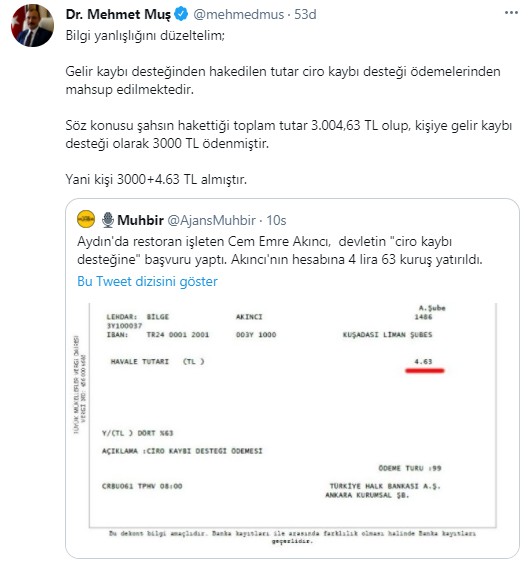531x561 pixels.
Task: Open the Dr. Mehmet Muş display name
Action: click(118, 15)
